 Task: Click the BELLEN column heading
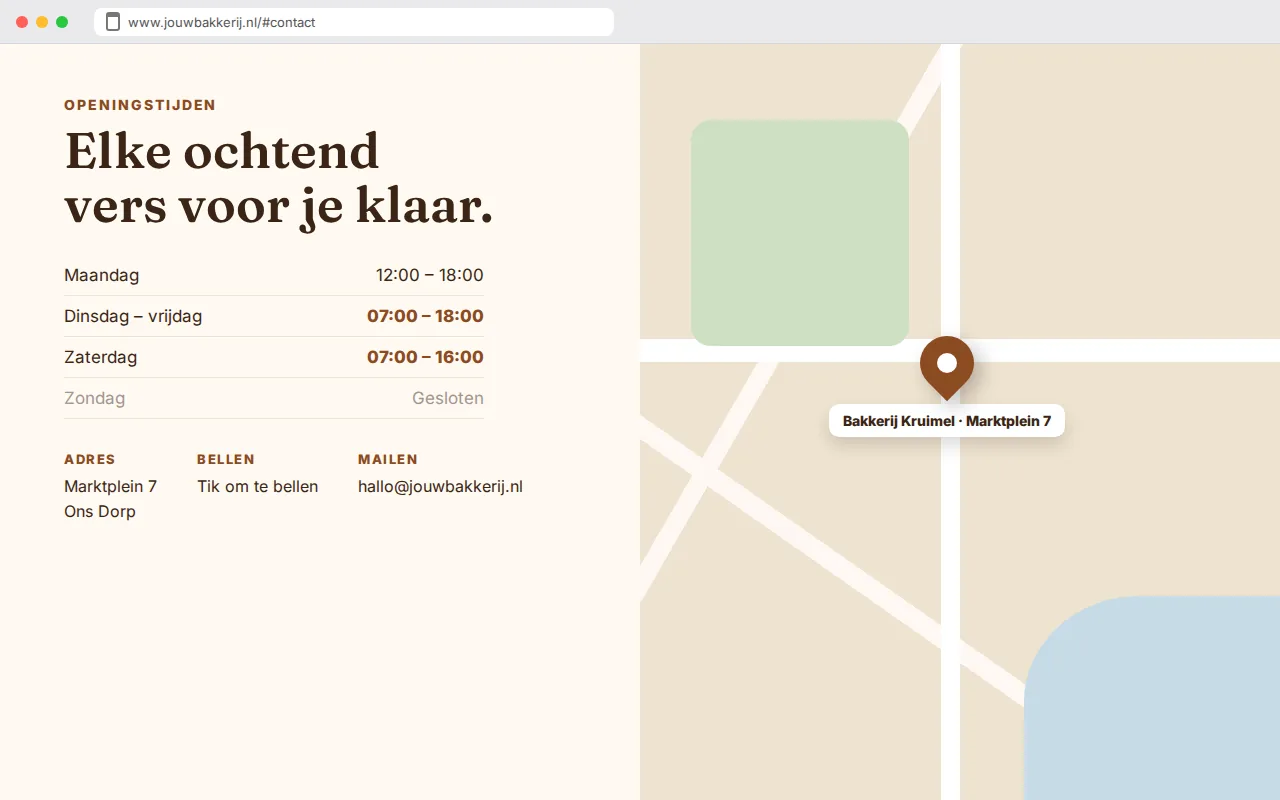[226, 460]
